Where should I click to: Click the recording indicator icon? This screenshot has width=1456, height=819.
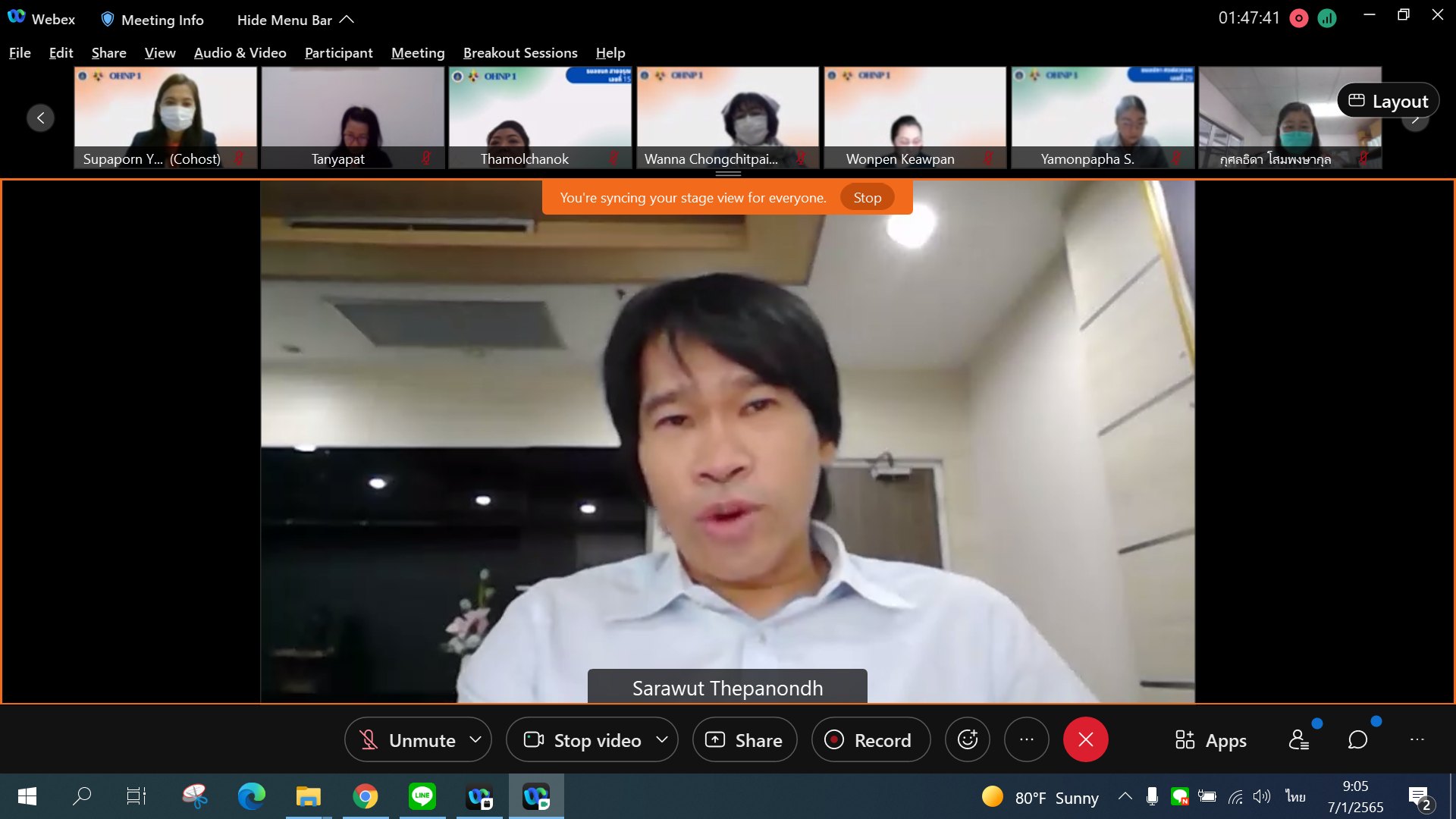point(1298,18)
